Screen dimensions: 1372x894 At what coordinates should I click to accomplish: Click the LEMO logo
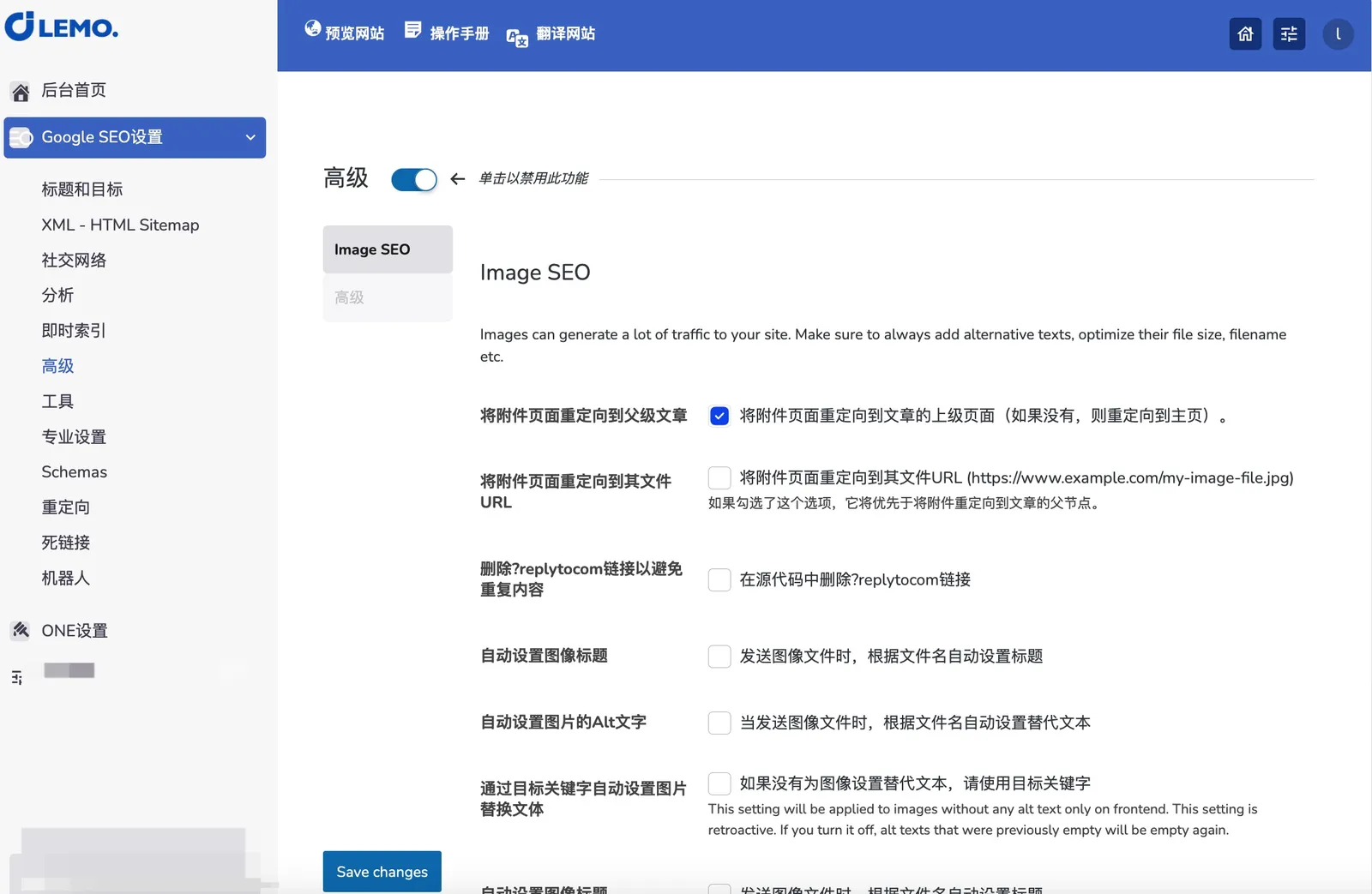(62, 27)
